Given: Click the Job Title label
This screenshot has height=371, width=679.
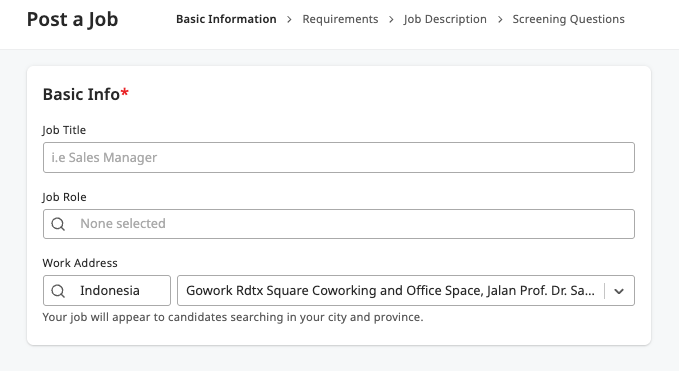Looking at the screenshot, I should [64, 130].
